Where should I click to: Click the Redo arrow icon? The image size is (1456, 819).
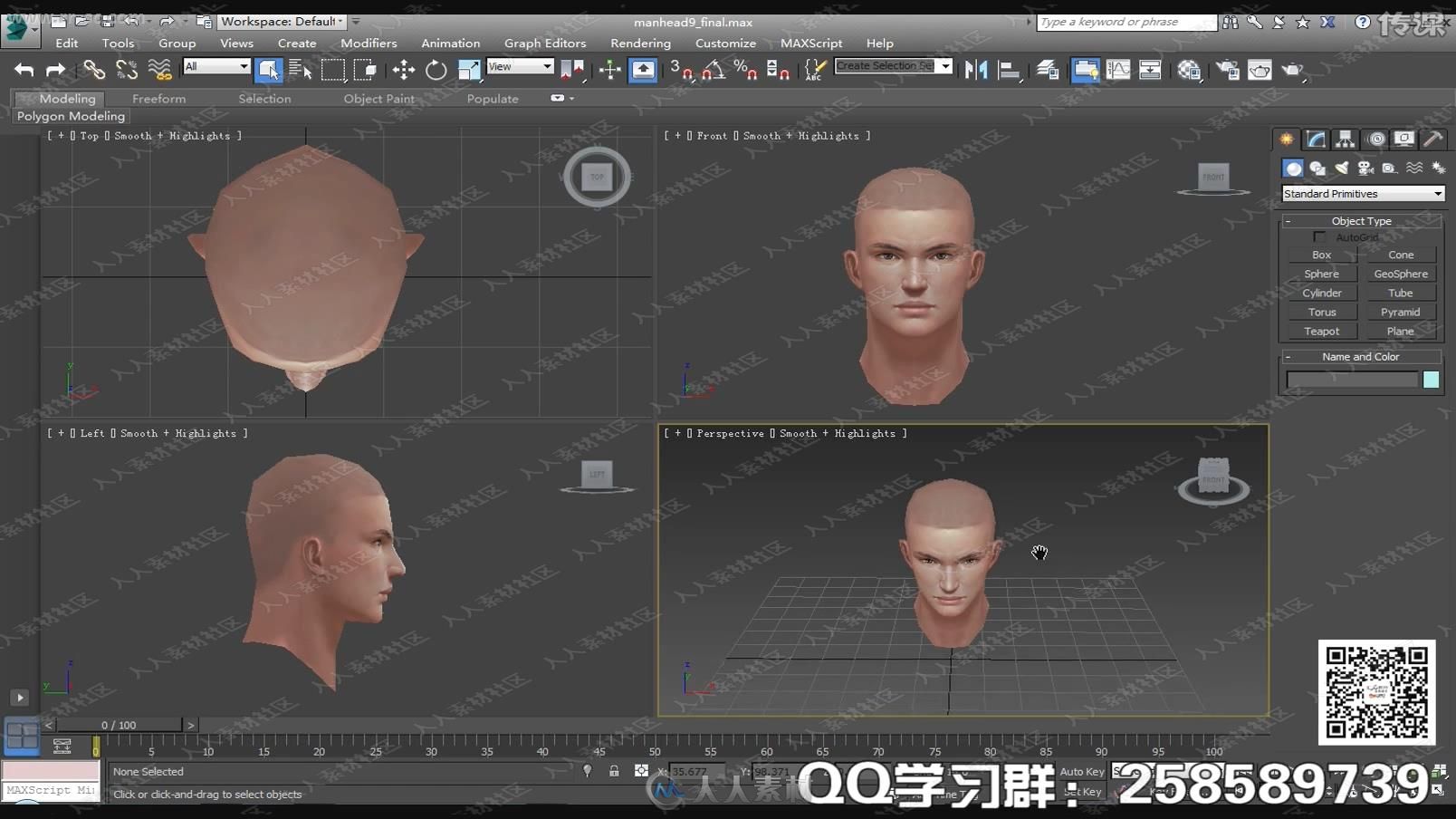tap(56, 70)
